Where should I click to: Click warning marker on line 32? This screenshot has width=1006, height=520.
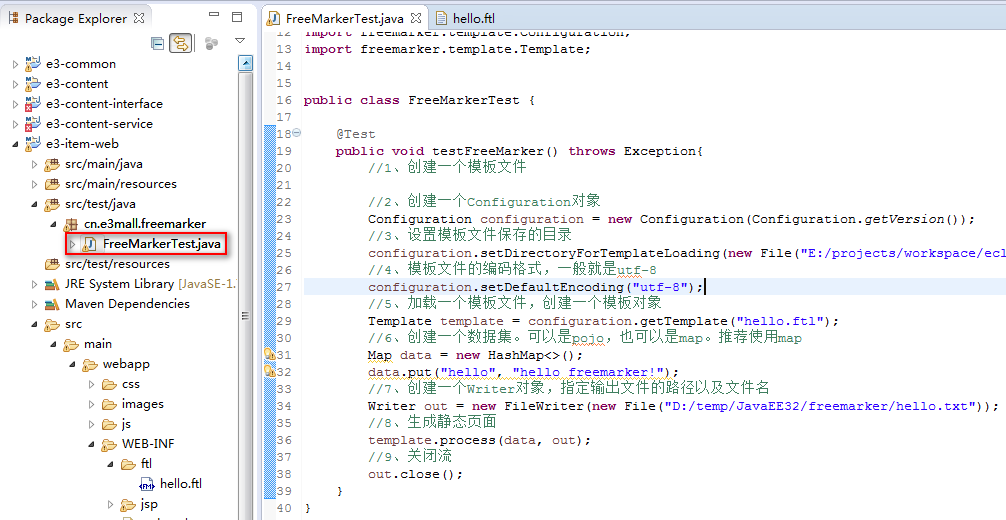click(x=269, y=372)
